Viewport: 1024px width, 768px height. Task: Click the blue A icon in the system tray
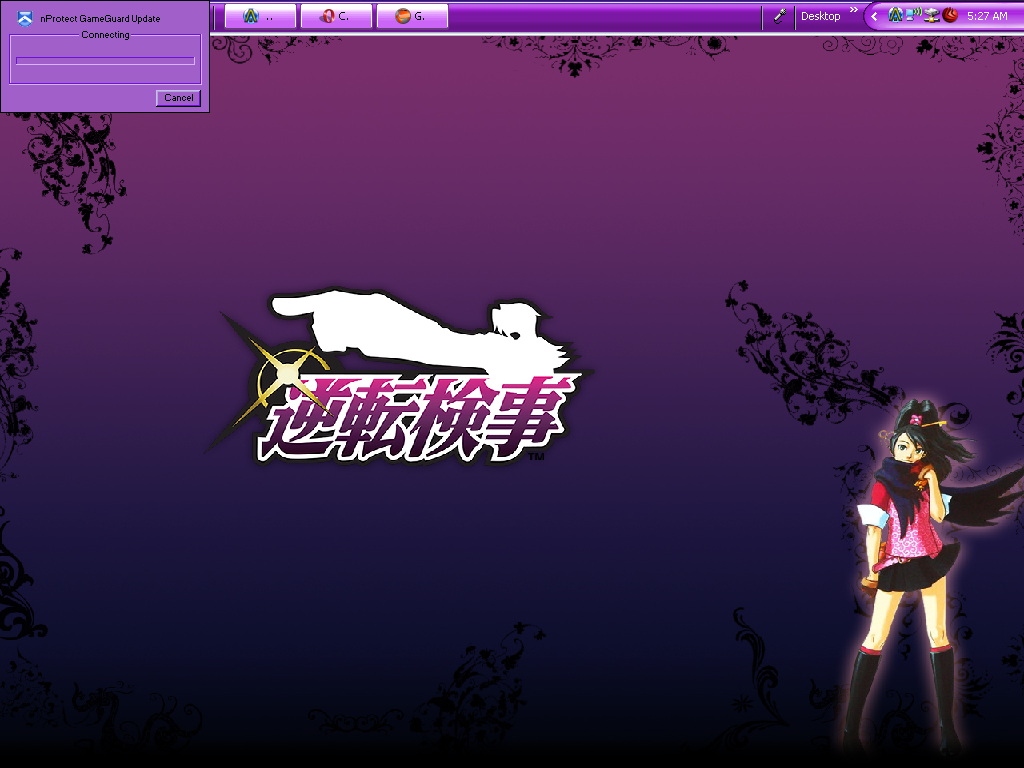(895, 15)
